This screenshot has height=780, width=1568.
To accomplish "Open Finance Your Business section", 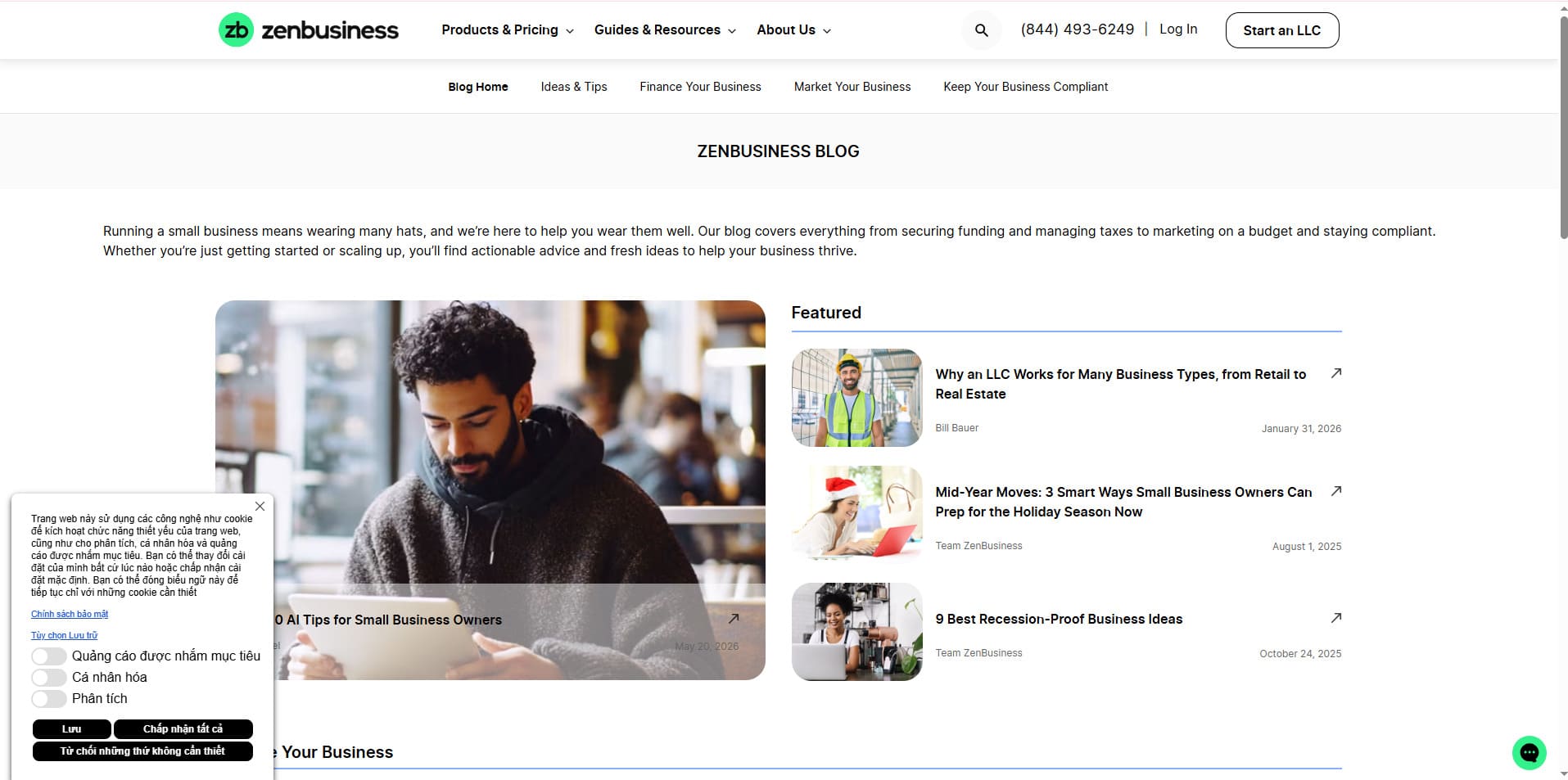I will point(700,87).
